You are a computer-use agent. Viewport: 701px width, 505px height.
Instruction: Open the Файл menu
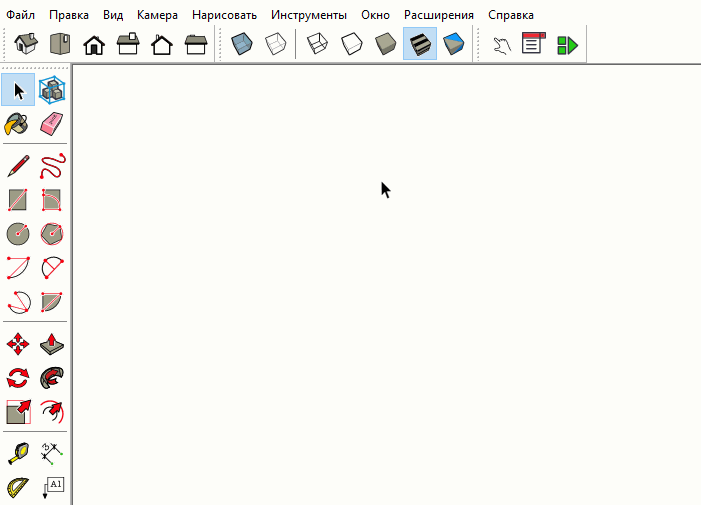tap(20, 15)
